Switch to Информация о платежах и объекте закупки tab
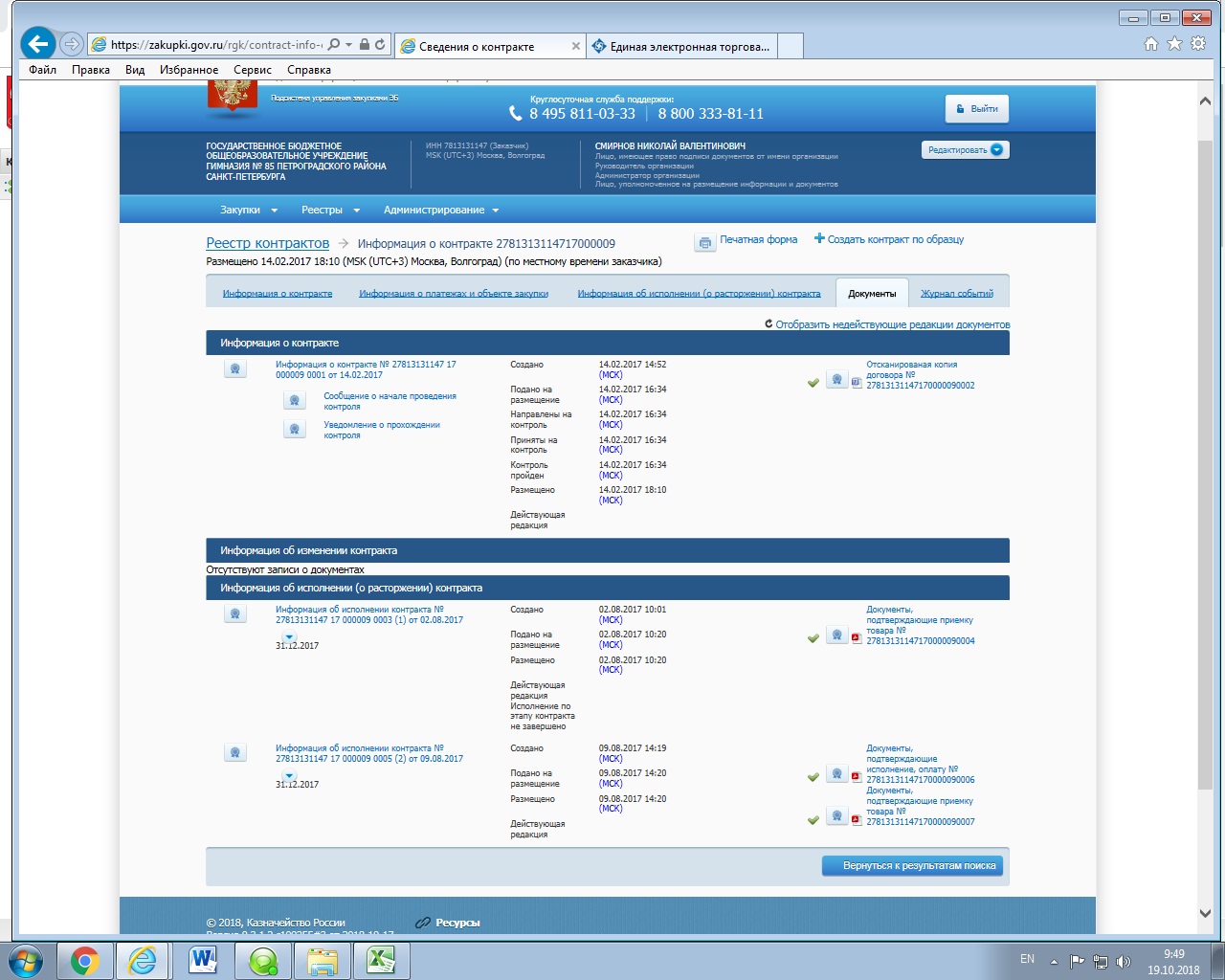 pyautogui.click(x=454, y=294)
